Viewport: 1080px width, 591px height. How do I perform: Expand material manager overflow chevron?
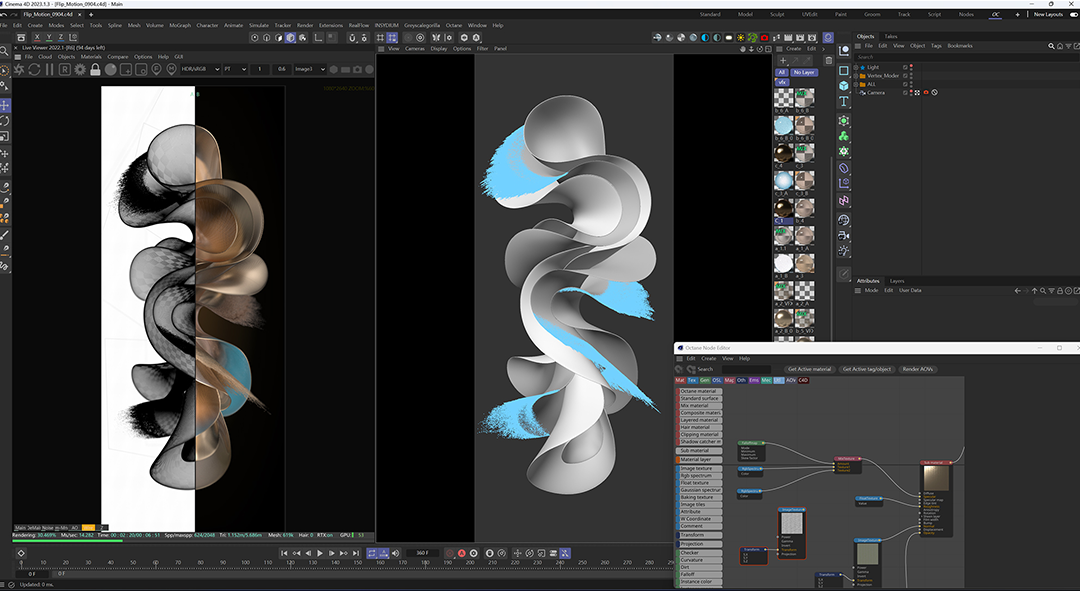coord(823,49)
